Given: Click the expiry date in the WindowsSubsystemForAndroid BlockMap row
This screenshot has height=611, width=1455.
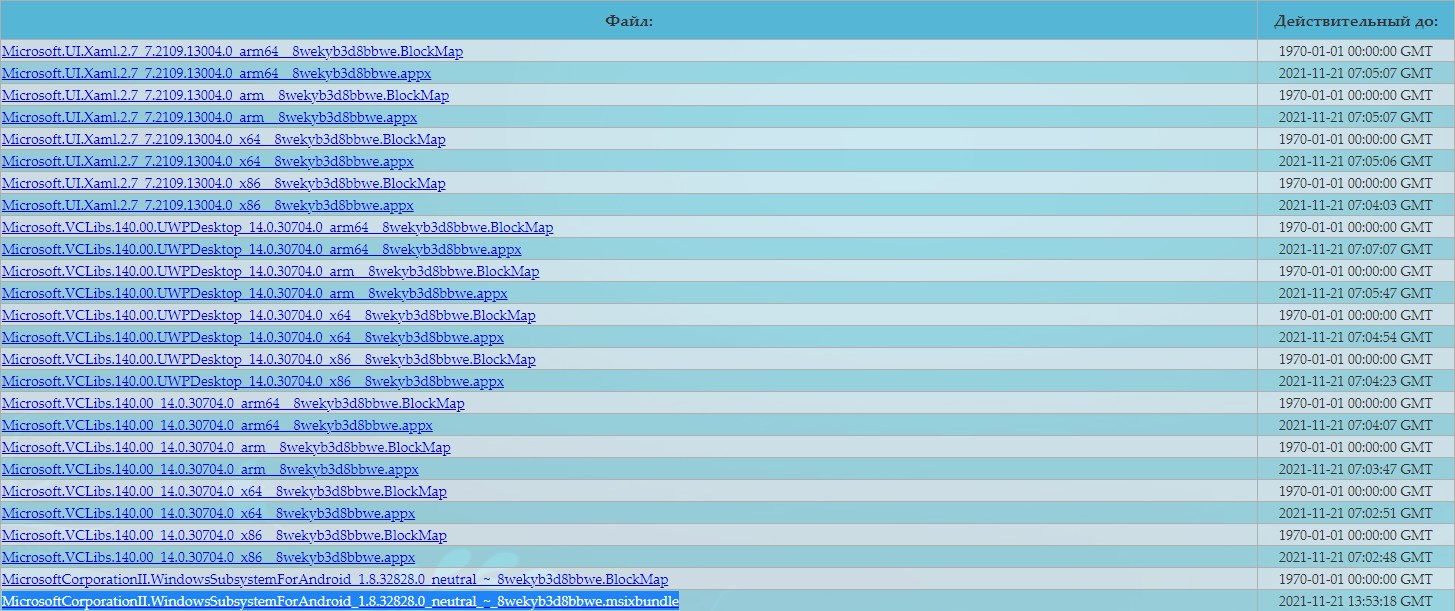Looking at the screenshot, I should click(x=1356, y=579).
